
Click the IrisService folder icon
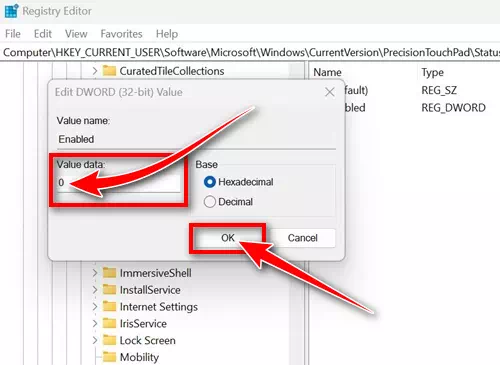pos(109,323)
